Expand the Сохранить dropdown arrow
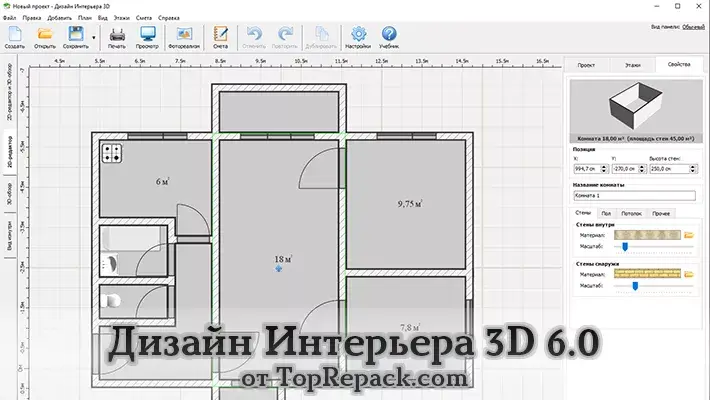The width and height of the screenshot is (710, 400). point(94,38)
